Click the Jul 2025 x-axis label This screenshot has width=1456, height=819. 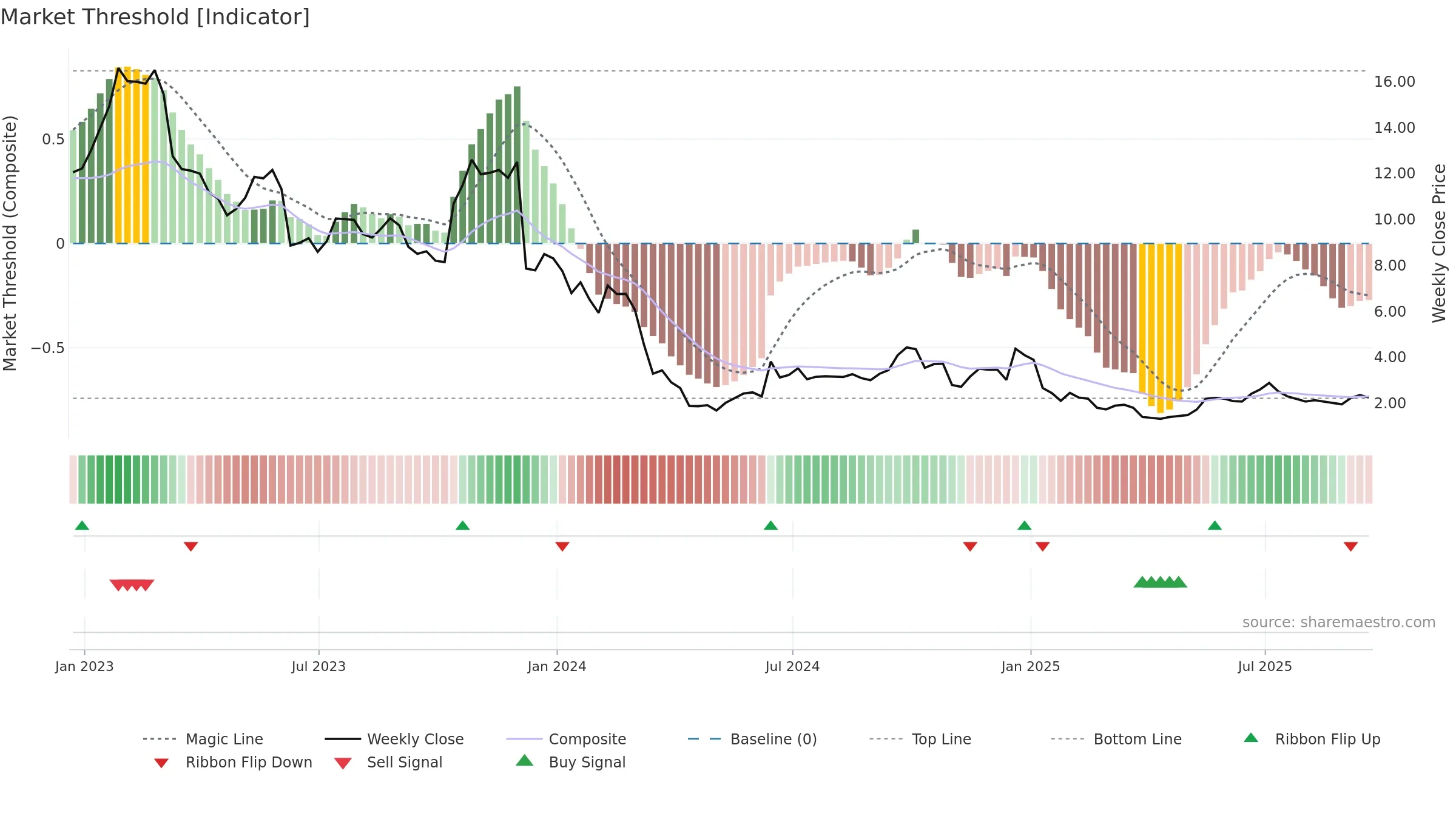click(x=1265, y=667)
